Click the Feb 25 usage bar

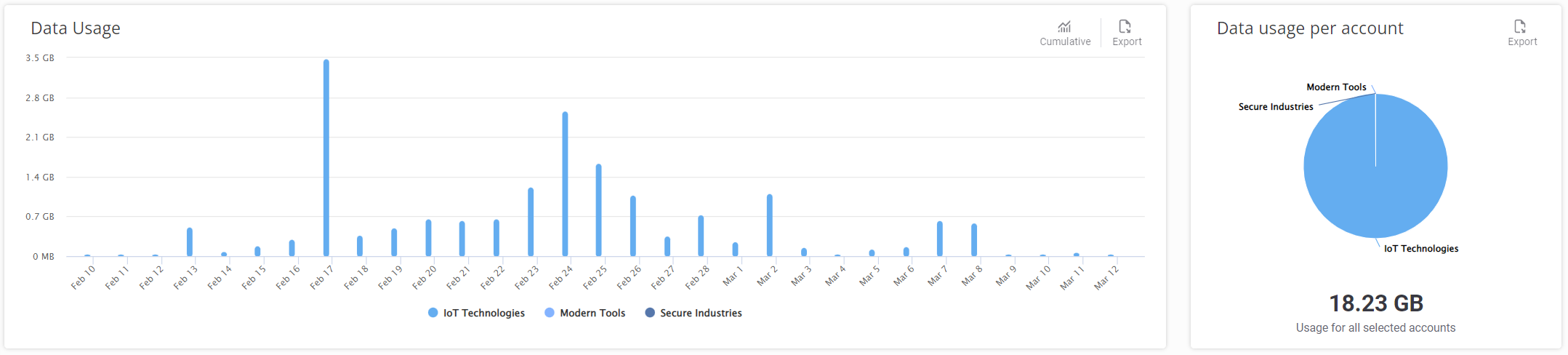(599, 210)
